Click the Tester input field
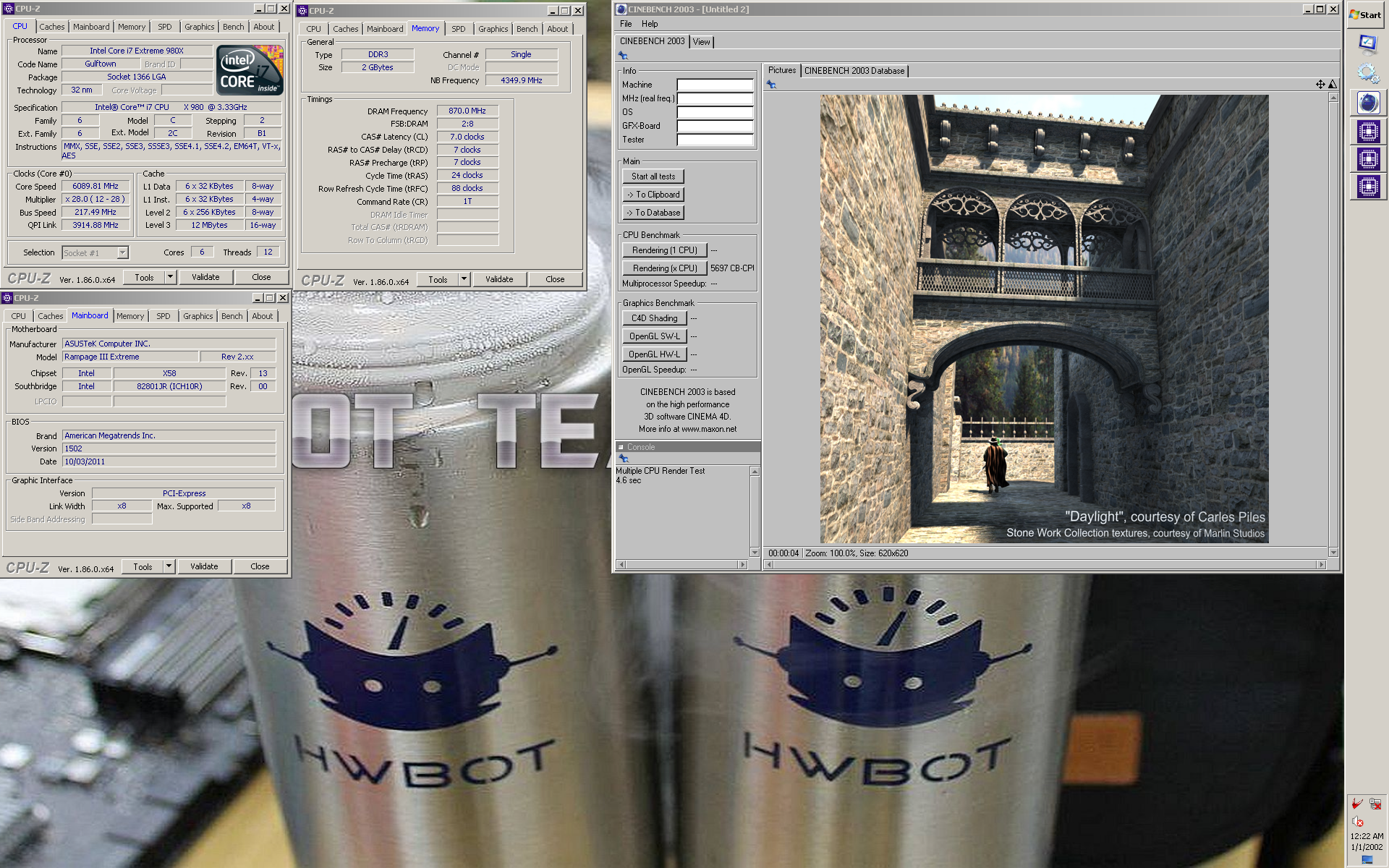 pos(715,140)
